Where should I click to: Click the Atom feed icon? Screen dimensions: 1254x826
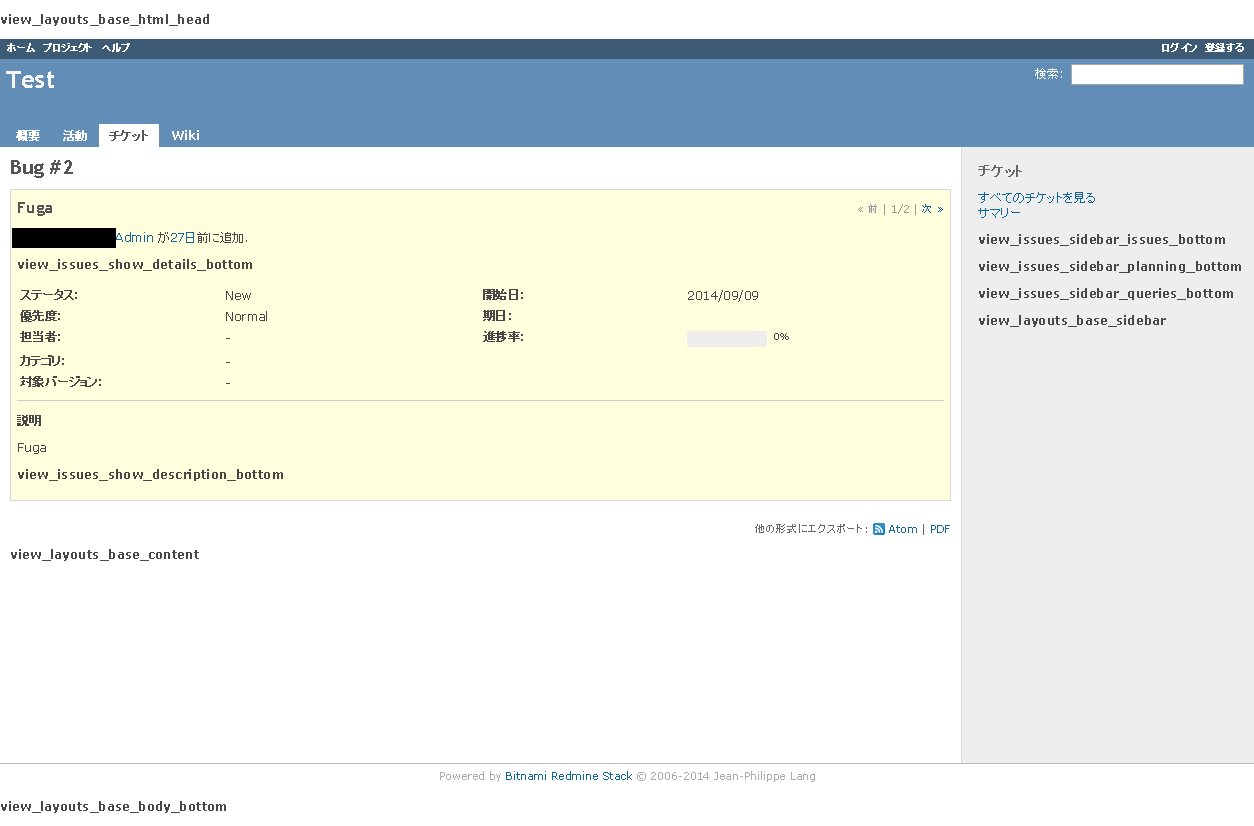pyautogui.click(x=879, y=529)
